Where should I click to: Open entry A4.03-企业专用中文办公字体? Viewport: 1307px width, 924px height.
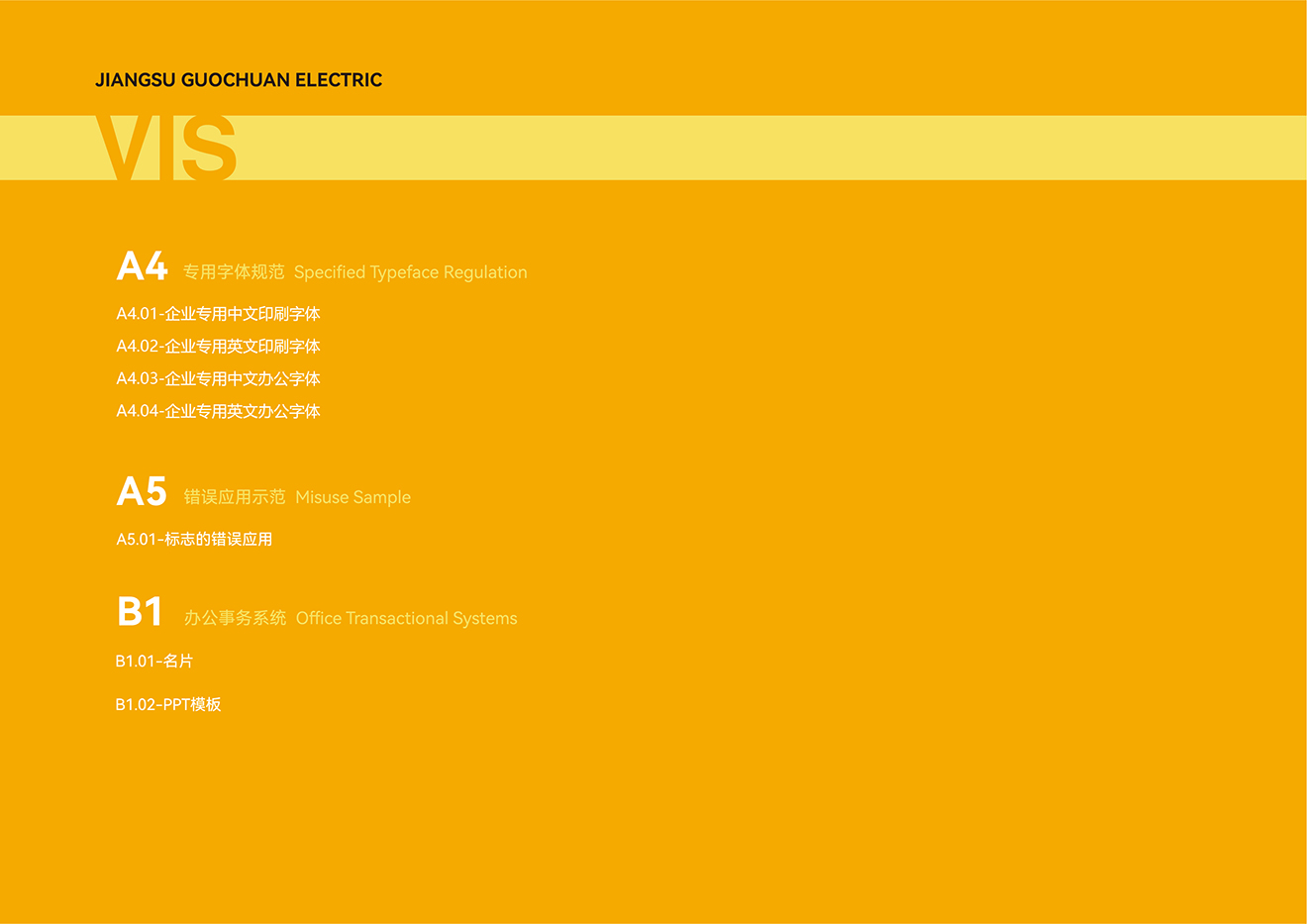tap(218, 378)
